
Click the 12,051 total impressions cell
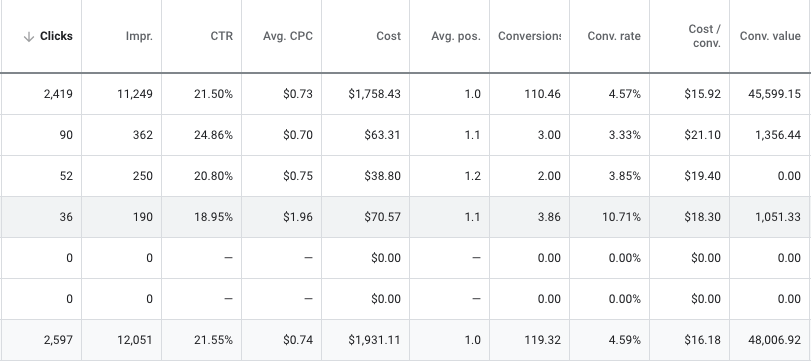121,340
